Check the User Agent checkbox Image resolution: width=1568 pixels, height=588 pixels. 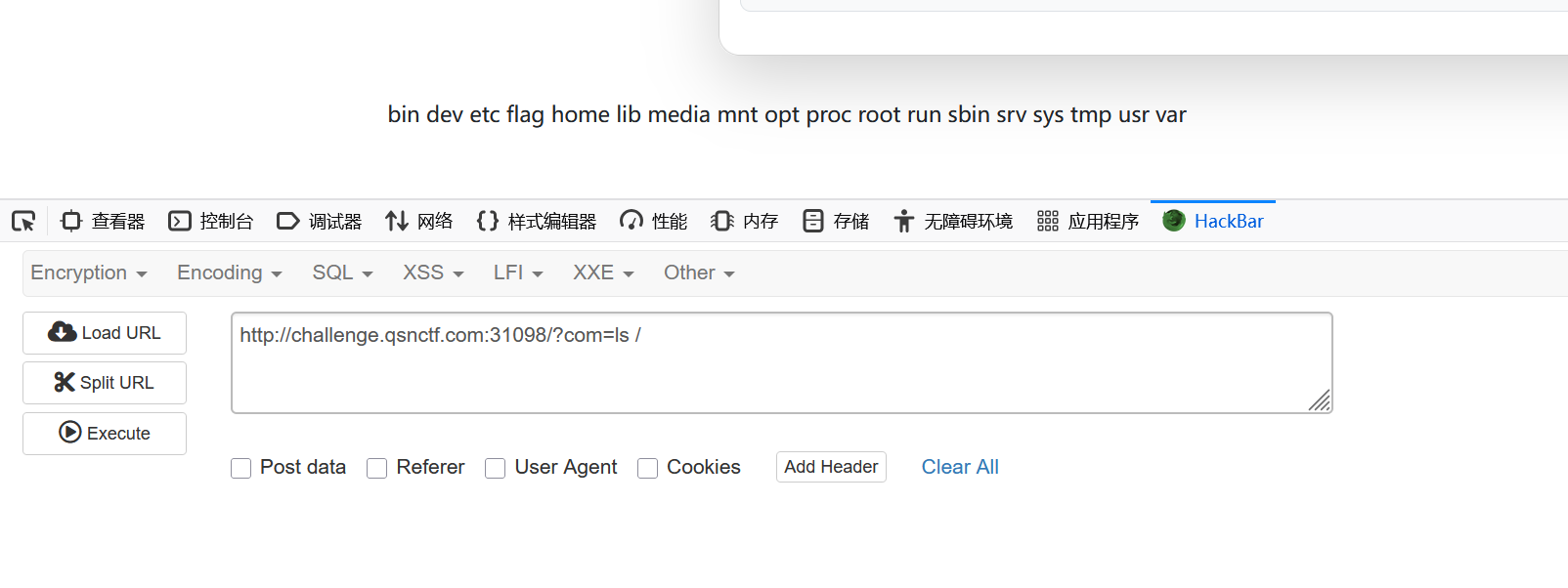point(496,468)
